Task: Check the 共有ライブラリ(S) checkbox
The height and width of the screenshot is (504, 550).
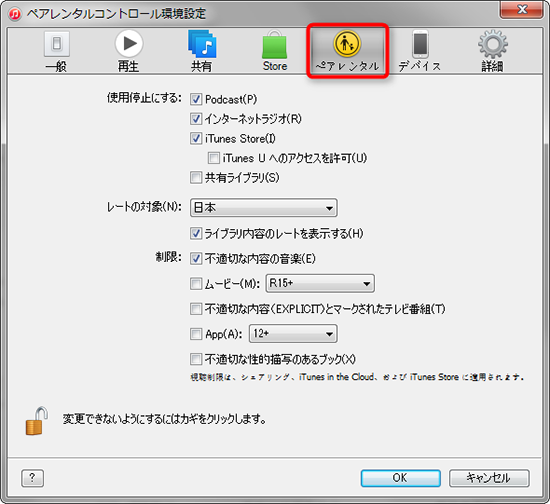Action: click(x=196, y=177)
